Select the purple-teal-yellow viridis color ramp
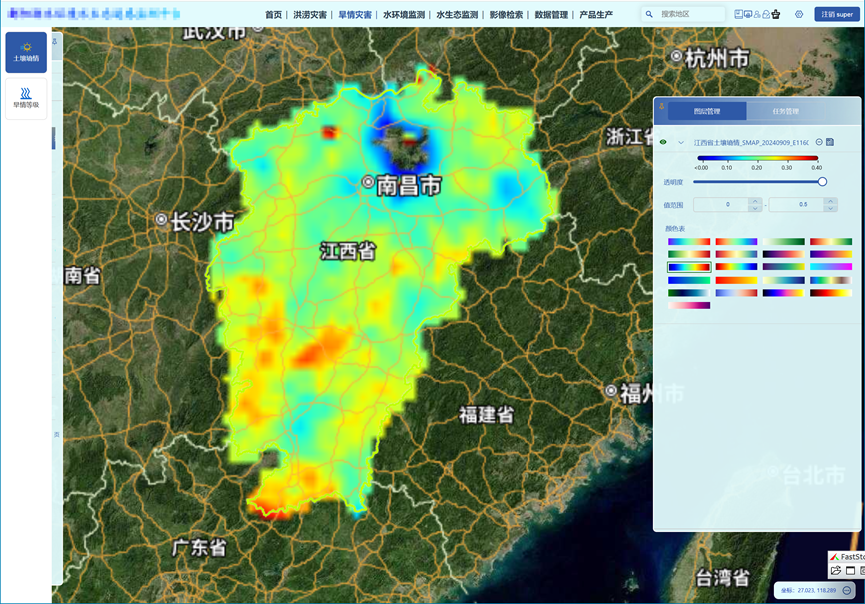 click(x=784, y=267)
